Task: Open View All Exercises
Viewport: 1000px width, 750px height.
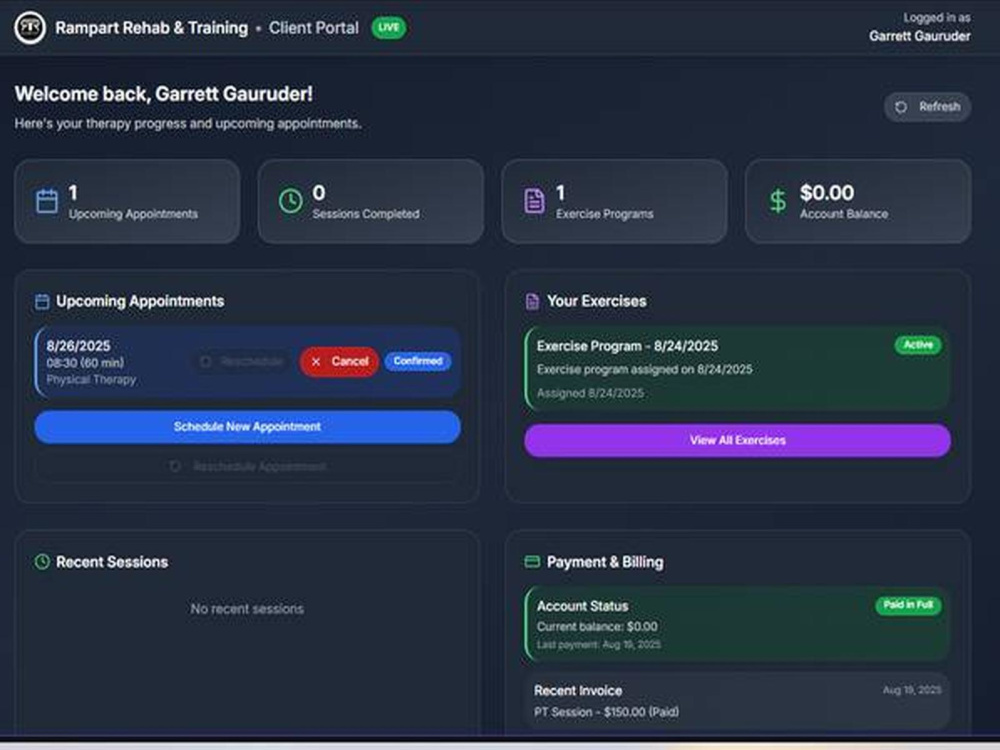Action: click(x=737, y=440)
